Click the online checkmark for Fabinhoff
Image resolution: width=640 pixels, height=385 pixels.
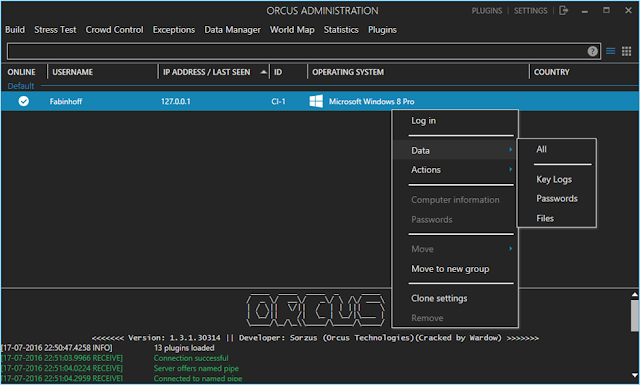coord(24,101)
